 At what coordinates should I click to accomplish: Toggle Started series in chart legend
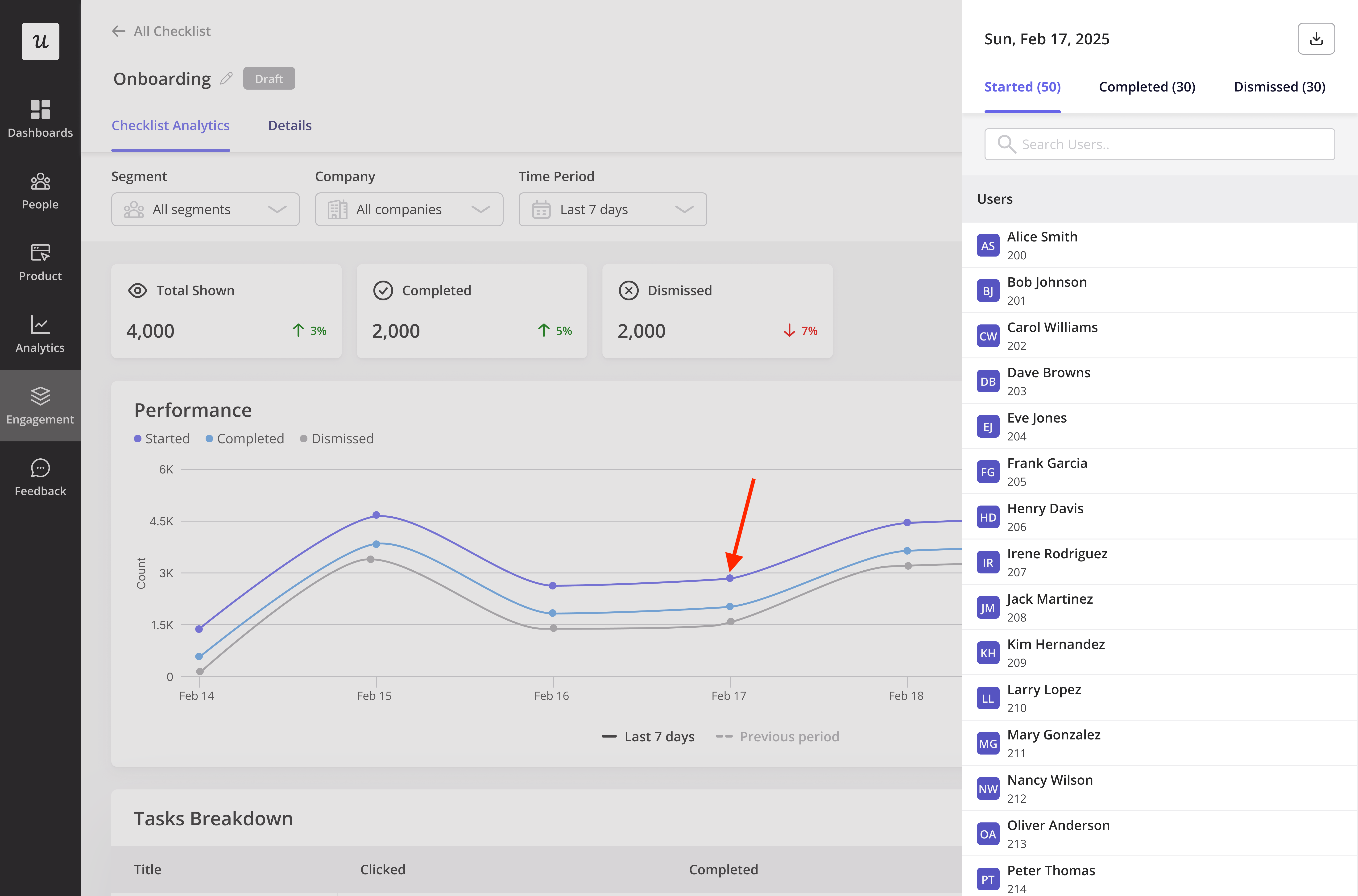pyautogui.click(x=162, y=438)
